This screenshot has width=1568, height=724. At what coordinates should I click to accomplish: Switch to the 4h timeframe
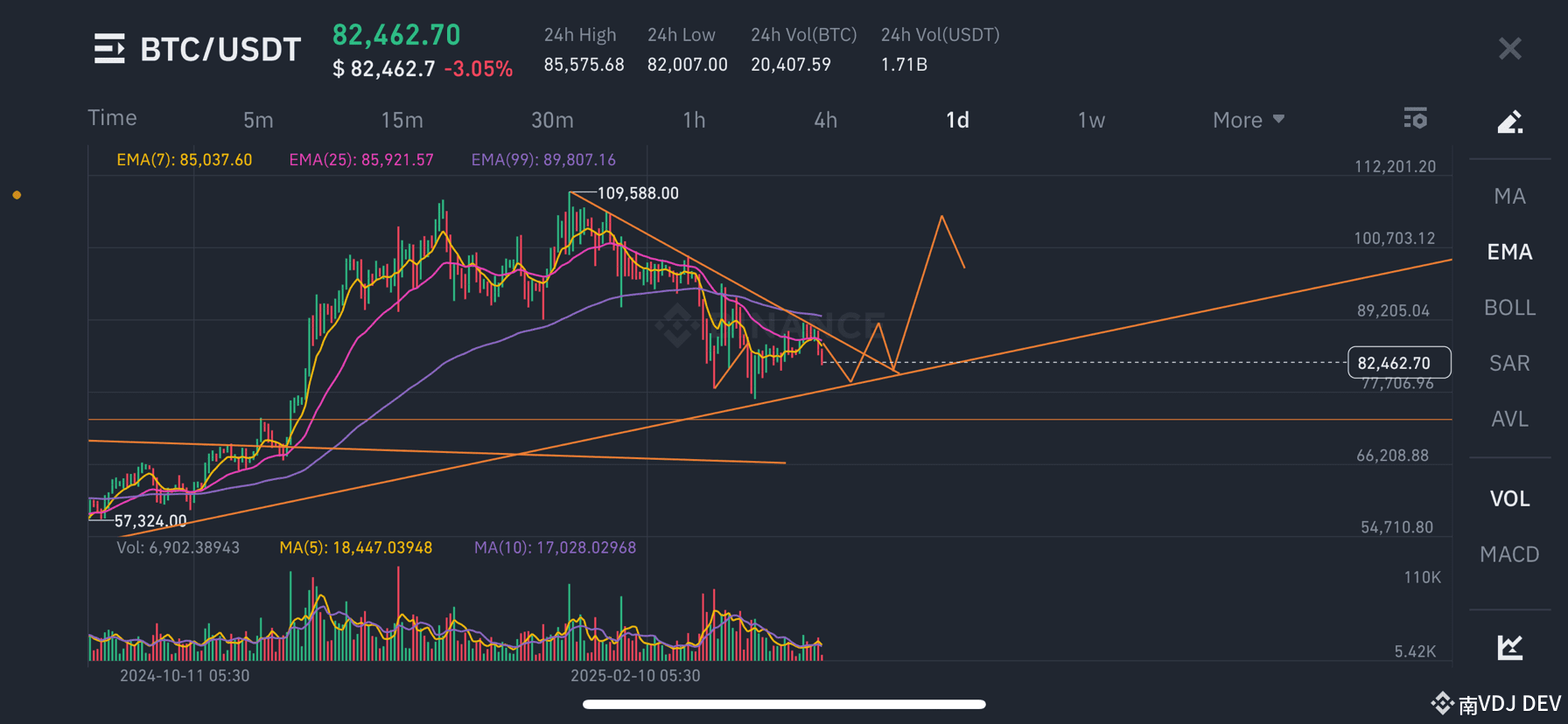(825, 120)
